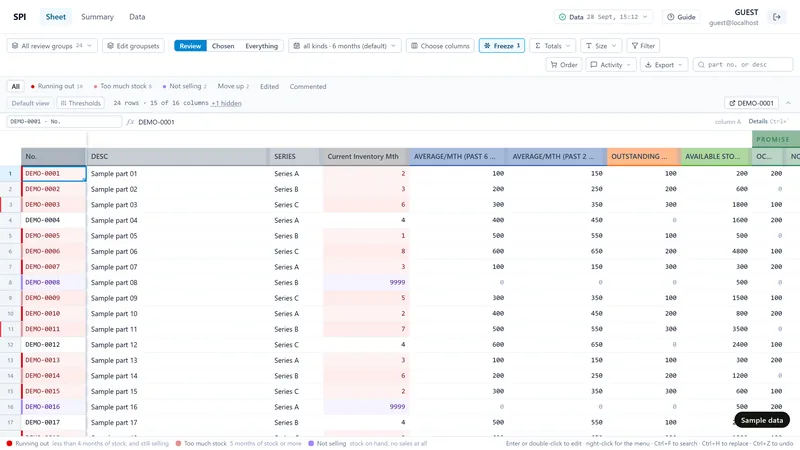Screen dimensions: 800x450
Task: Filter by Edited chip
Action: [269, 87]
